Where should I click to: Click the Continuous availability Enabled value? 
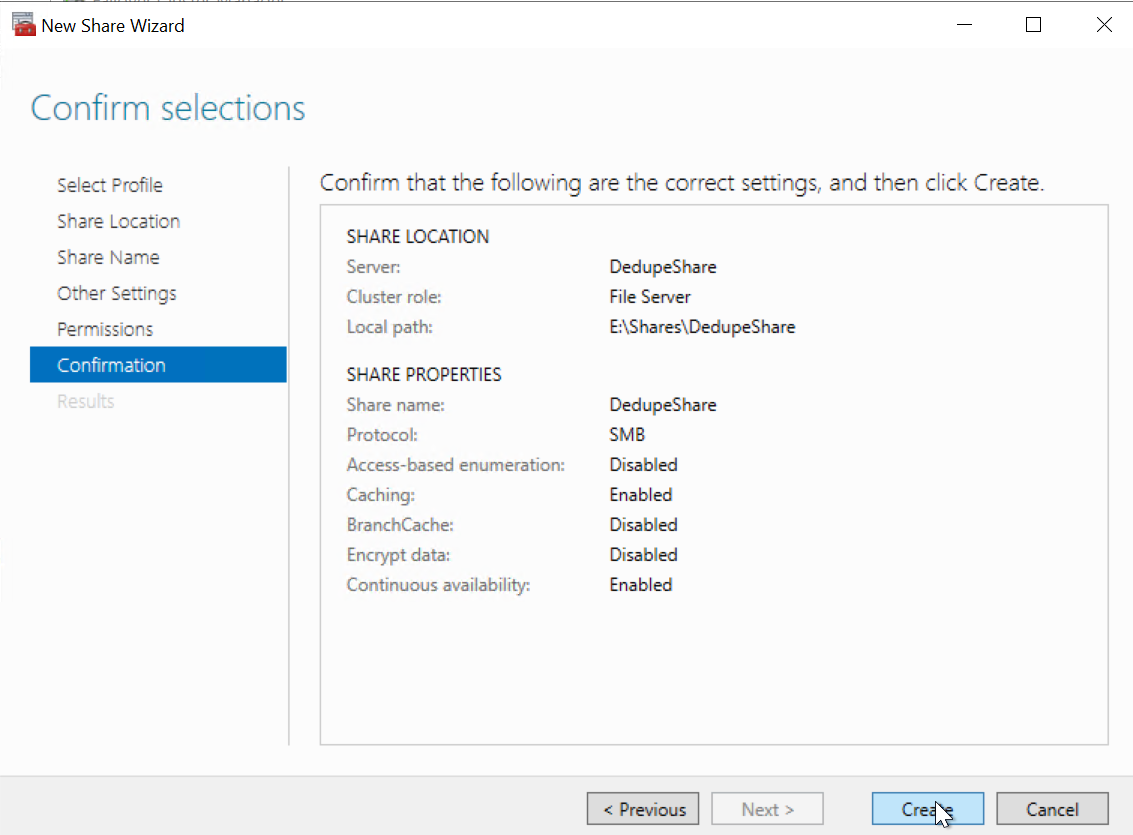(641, 584)
